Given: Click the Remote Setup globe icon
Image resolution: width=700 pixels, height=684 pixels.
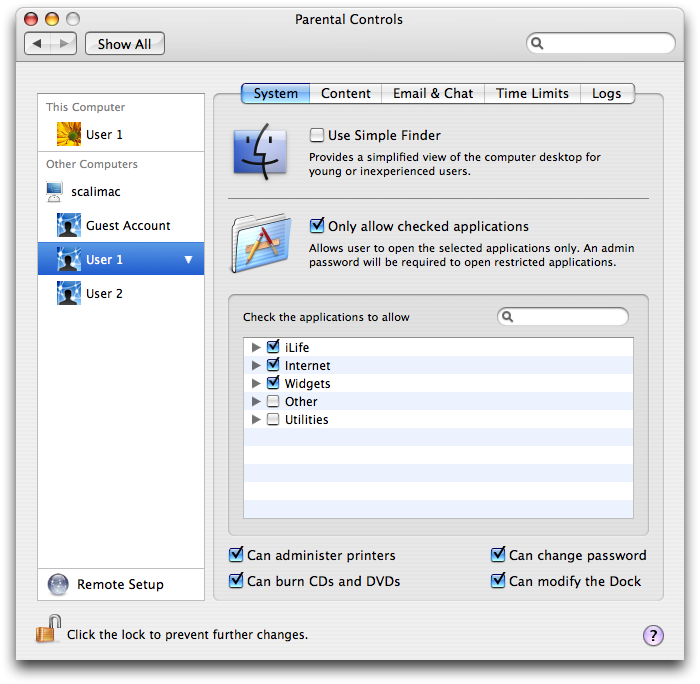Looking at the screenshot, I should 58,584.
